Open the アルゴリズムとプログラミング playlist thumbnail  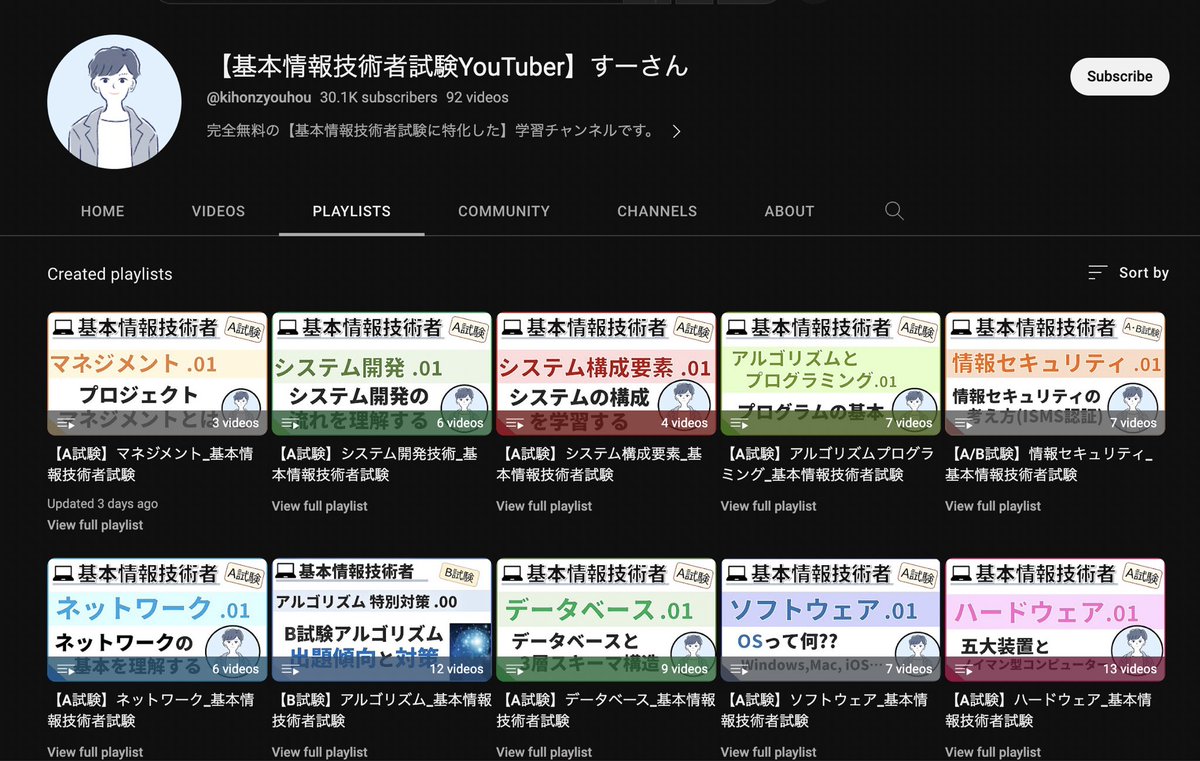[x=831, y=374]
